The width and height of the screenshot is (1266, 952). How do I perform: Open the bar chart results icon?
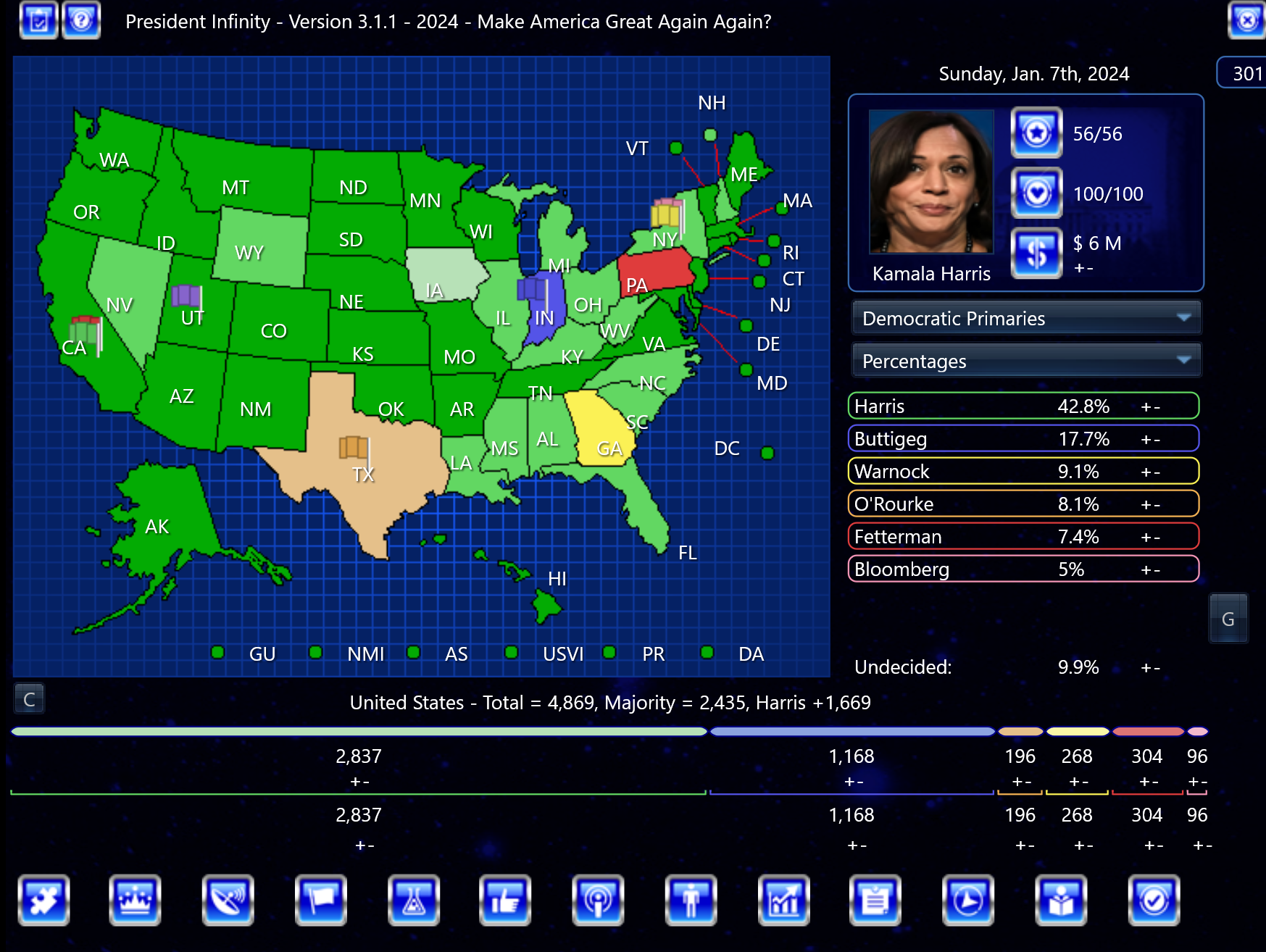(x=783, y=900)
